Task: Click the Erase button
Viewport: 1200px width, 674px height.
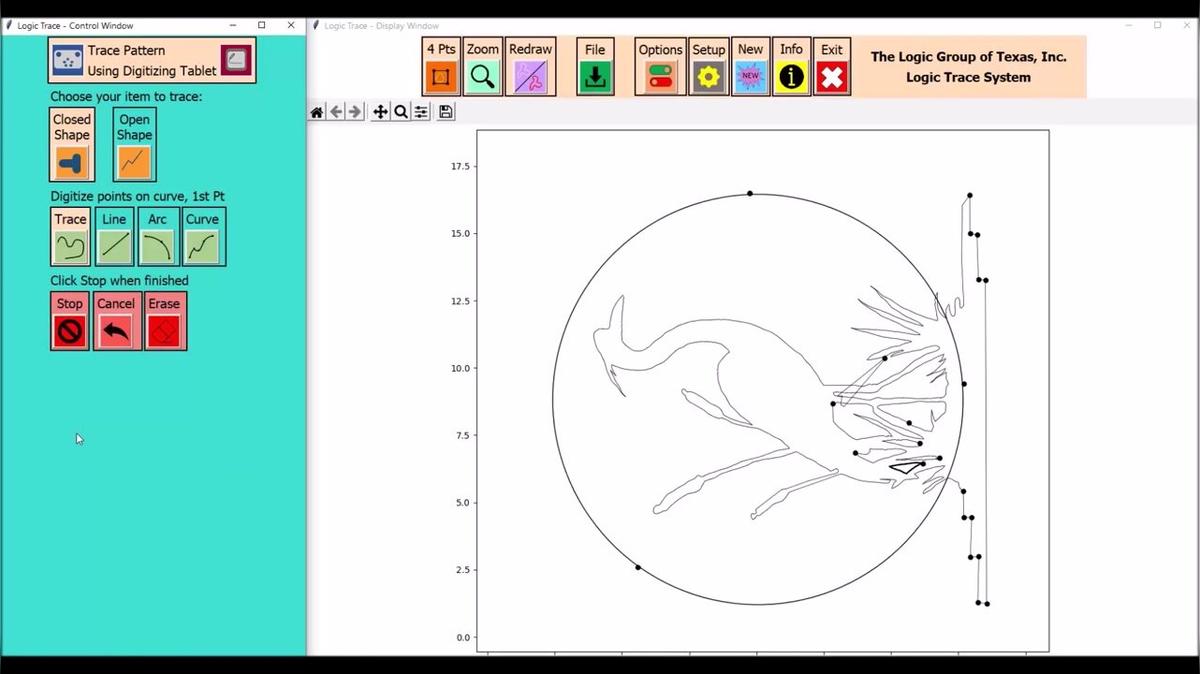Action: pyautogui.click(x=164, y=321)
